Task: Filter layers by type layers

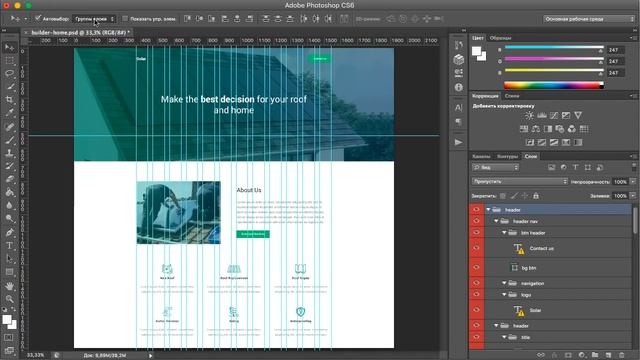Action: (x=576, y=167)
